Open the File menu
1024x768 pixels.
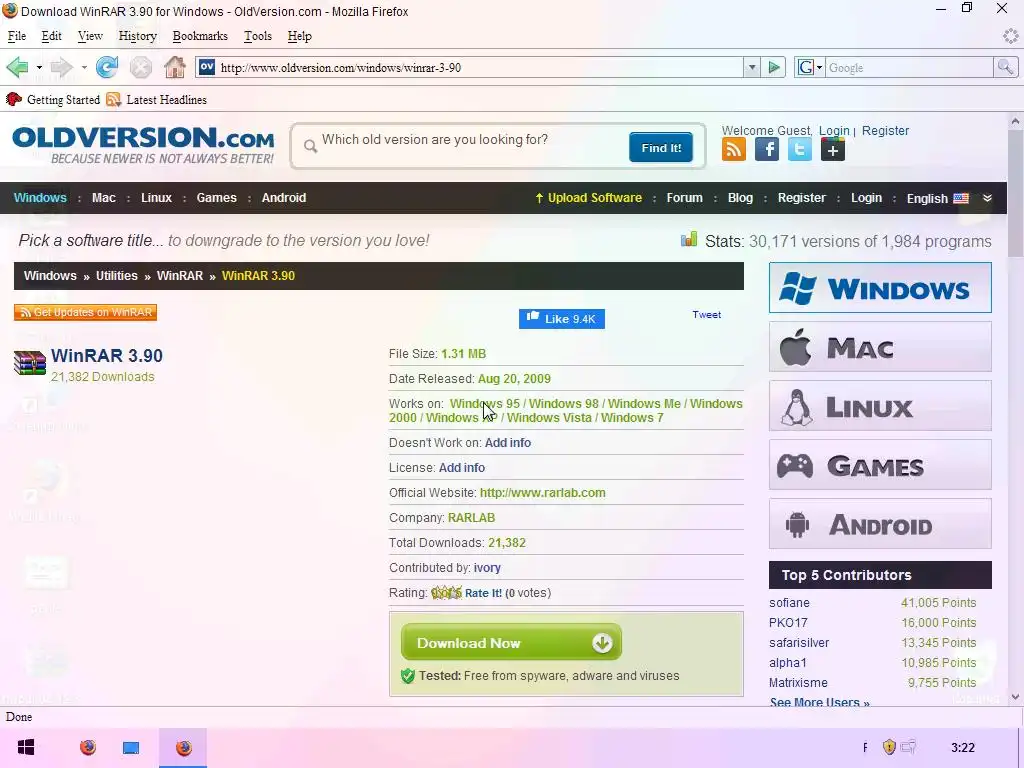[16, 36]
